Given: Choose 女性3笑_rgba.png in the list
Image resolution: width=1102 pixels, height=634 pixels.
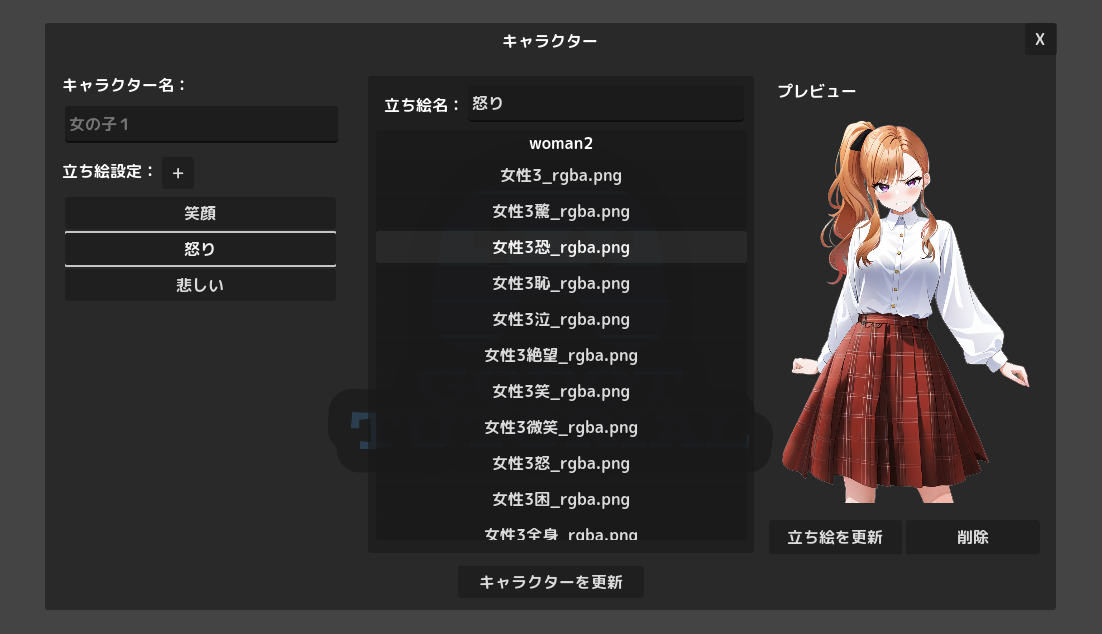Looking at the screenshot, I should [560, 392].
